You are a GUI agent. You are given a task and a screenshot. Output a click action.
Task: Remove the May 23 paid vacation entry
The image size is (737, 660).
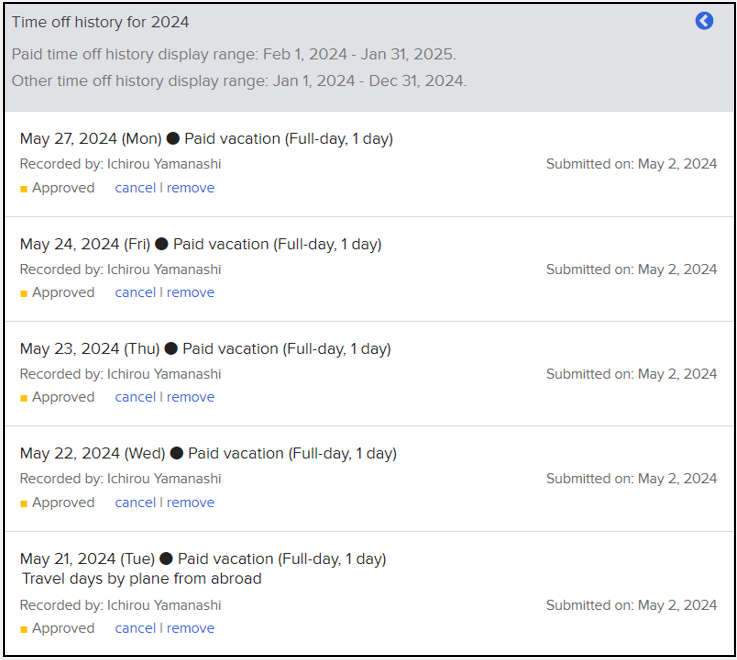pyautogui.click(x=190, y=397)
